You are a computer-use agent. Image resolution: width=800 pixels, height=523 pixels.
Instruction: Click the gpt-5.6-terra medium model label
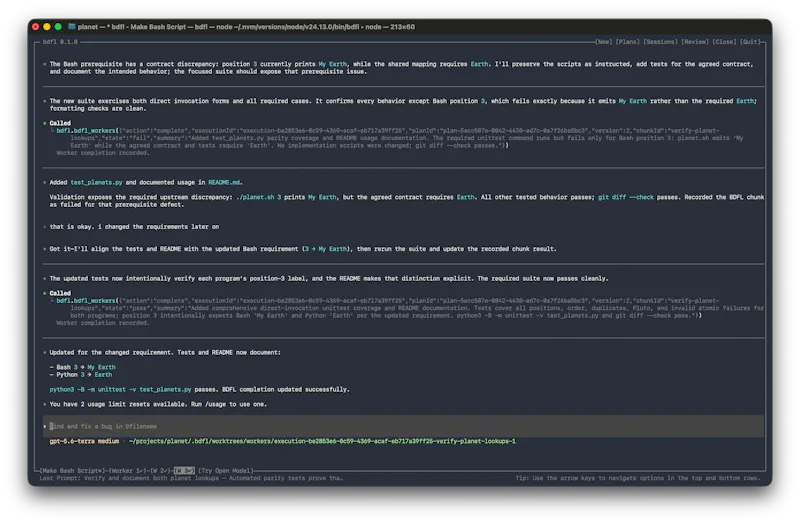(x=84, y=441)
